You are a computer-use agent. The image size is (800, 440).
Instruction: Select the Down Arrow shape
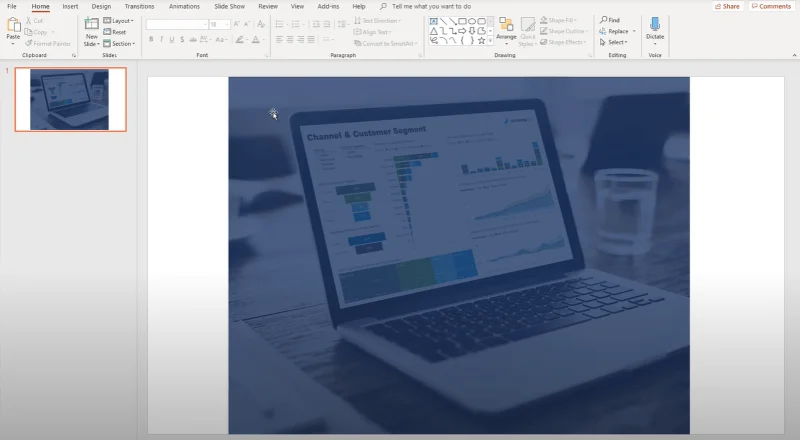(x=472, y=31)
